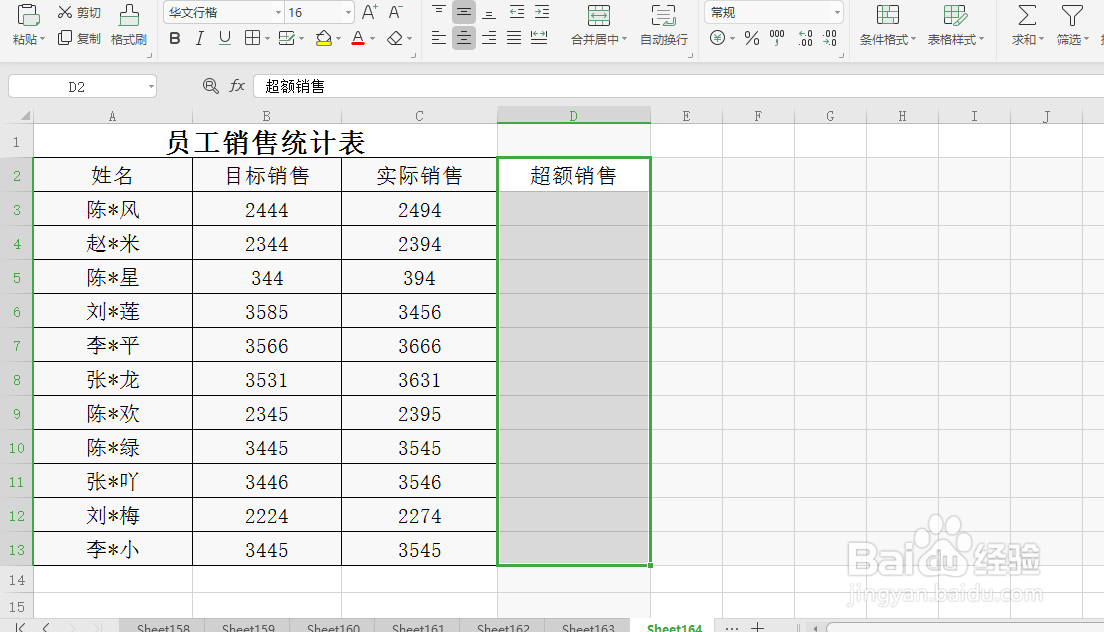Image resolution: width=1104 pixels, height=632 pixels.
Task: Open more sheets list (…) button
Action: (x=732, y=626)
